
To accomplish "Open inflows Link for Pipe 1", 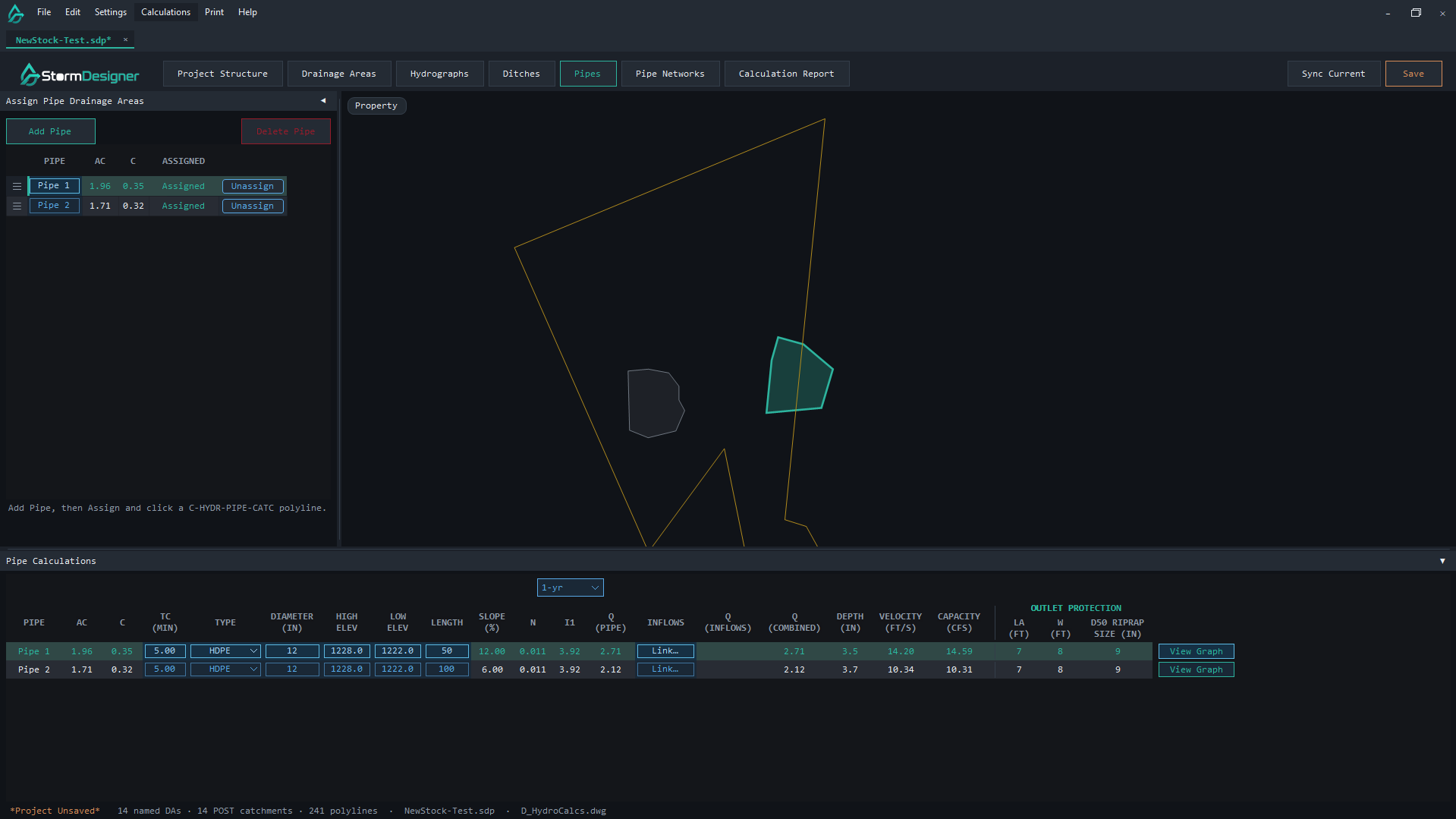I will (x=665, y=651).
